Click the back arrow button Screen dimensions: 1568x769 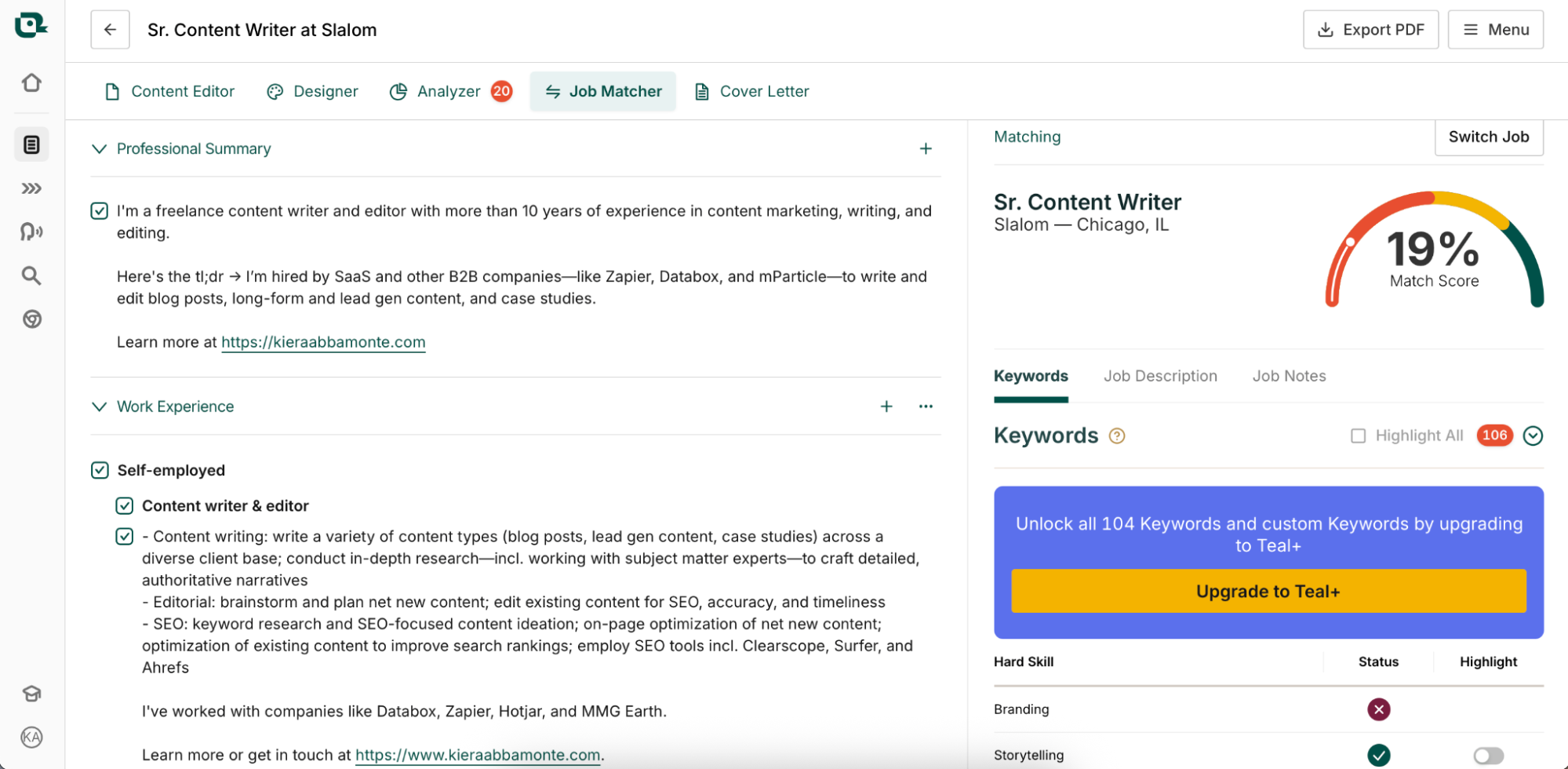click(110, 30)
